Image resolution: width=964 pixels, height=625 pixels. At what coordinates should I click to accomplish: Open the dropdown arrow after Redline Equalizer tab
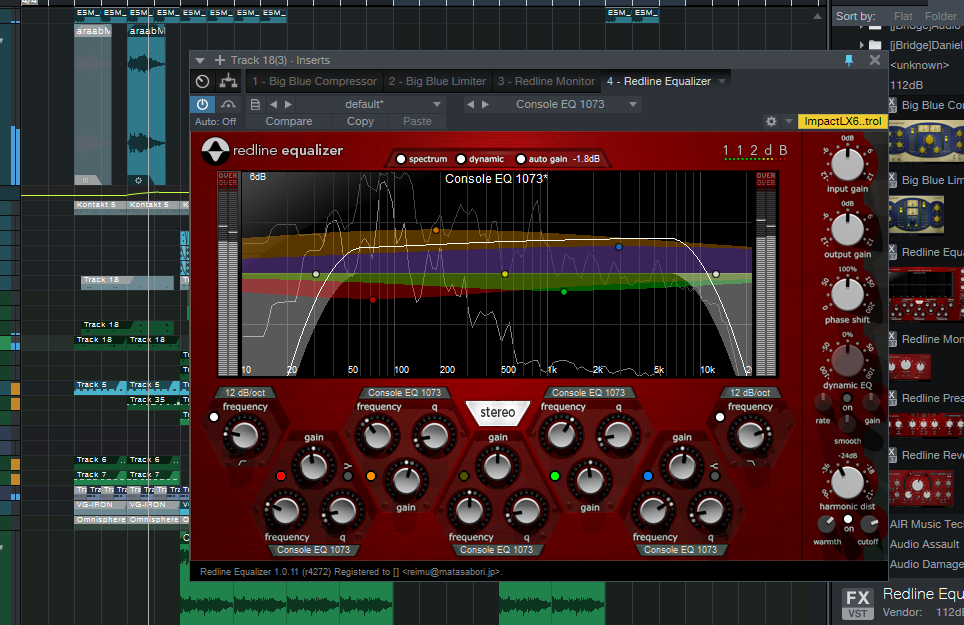722,81
